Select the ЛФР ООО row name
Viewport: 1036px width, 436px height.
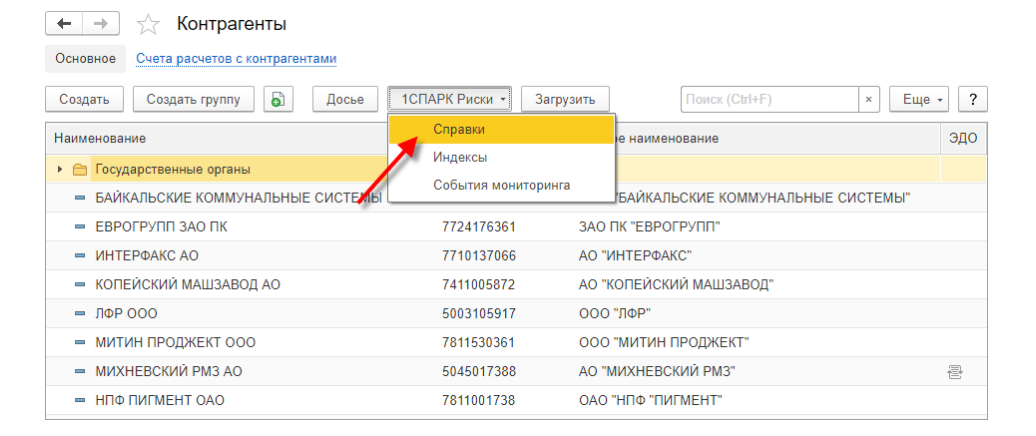coord(126,314)
